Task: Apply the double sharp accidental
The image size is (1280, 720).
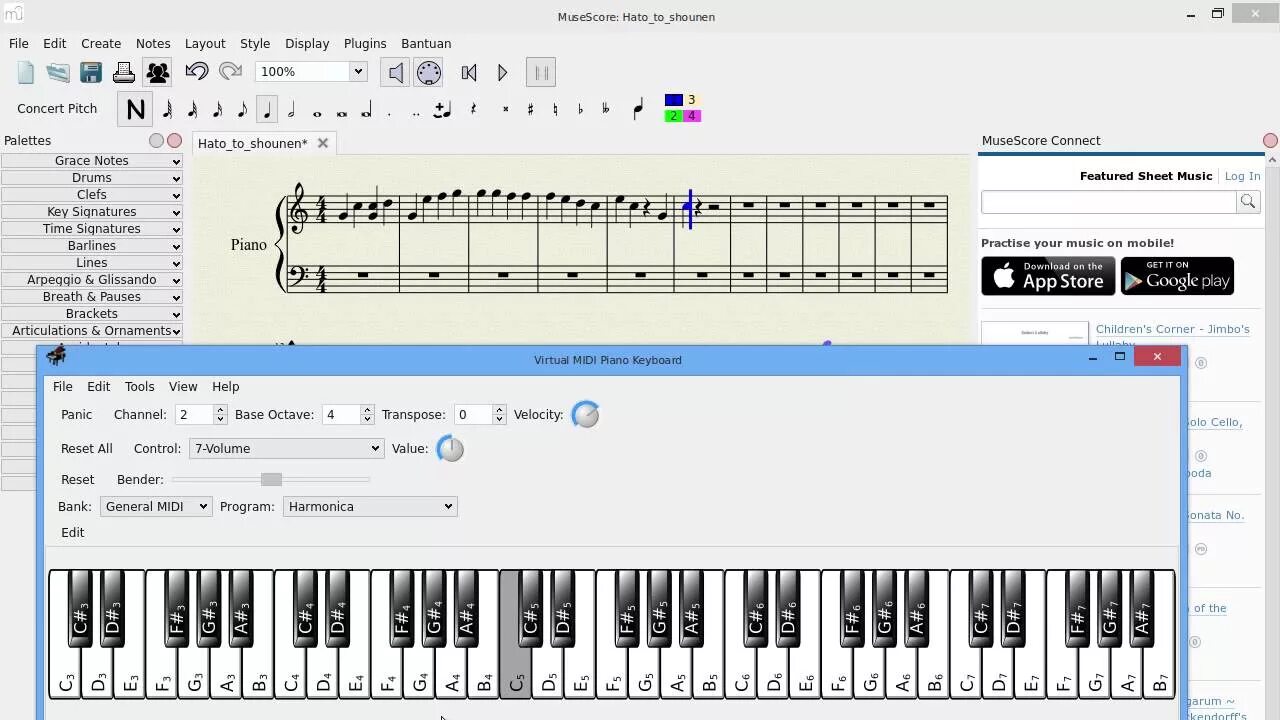Action: 506,110
